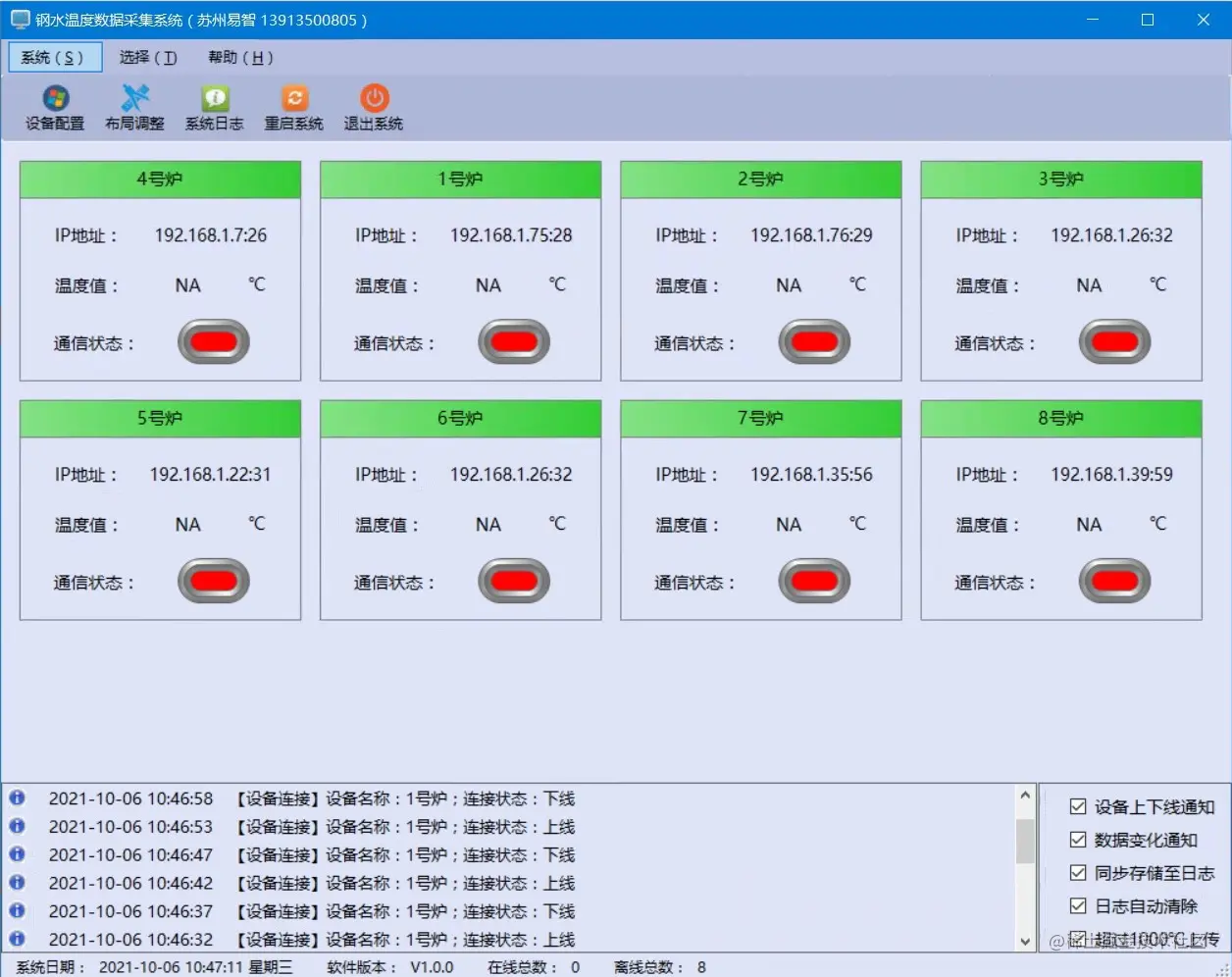Click info icon of 10:46:42 log entry
Viewport: 1232px width, 977px height.
click(17, 882)
